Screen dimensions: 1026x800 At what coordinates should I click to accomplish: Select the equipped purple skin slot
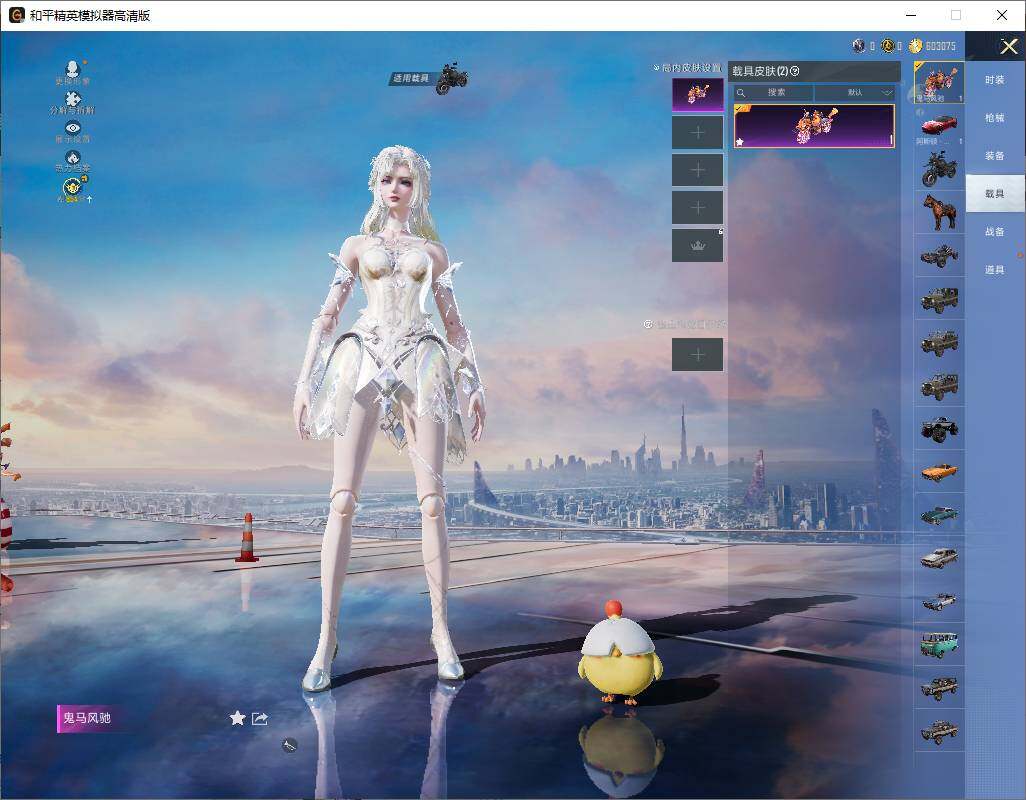point(698,94)
